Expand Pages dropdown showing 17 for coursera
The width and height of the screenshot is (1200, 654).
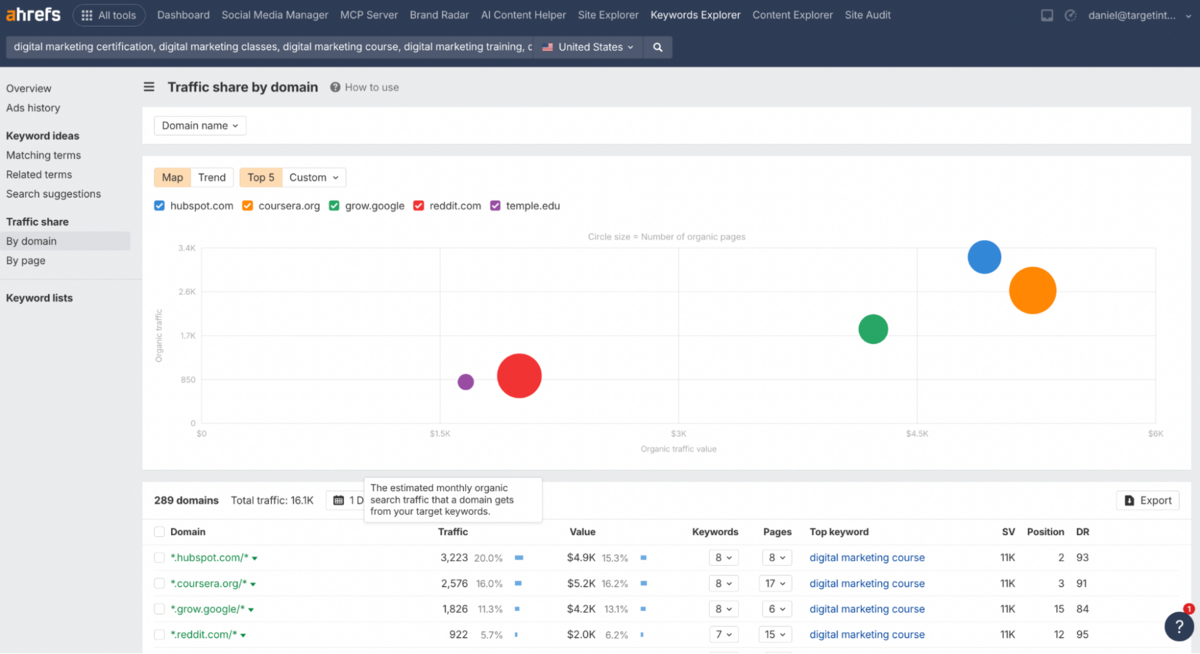point(776,584)
